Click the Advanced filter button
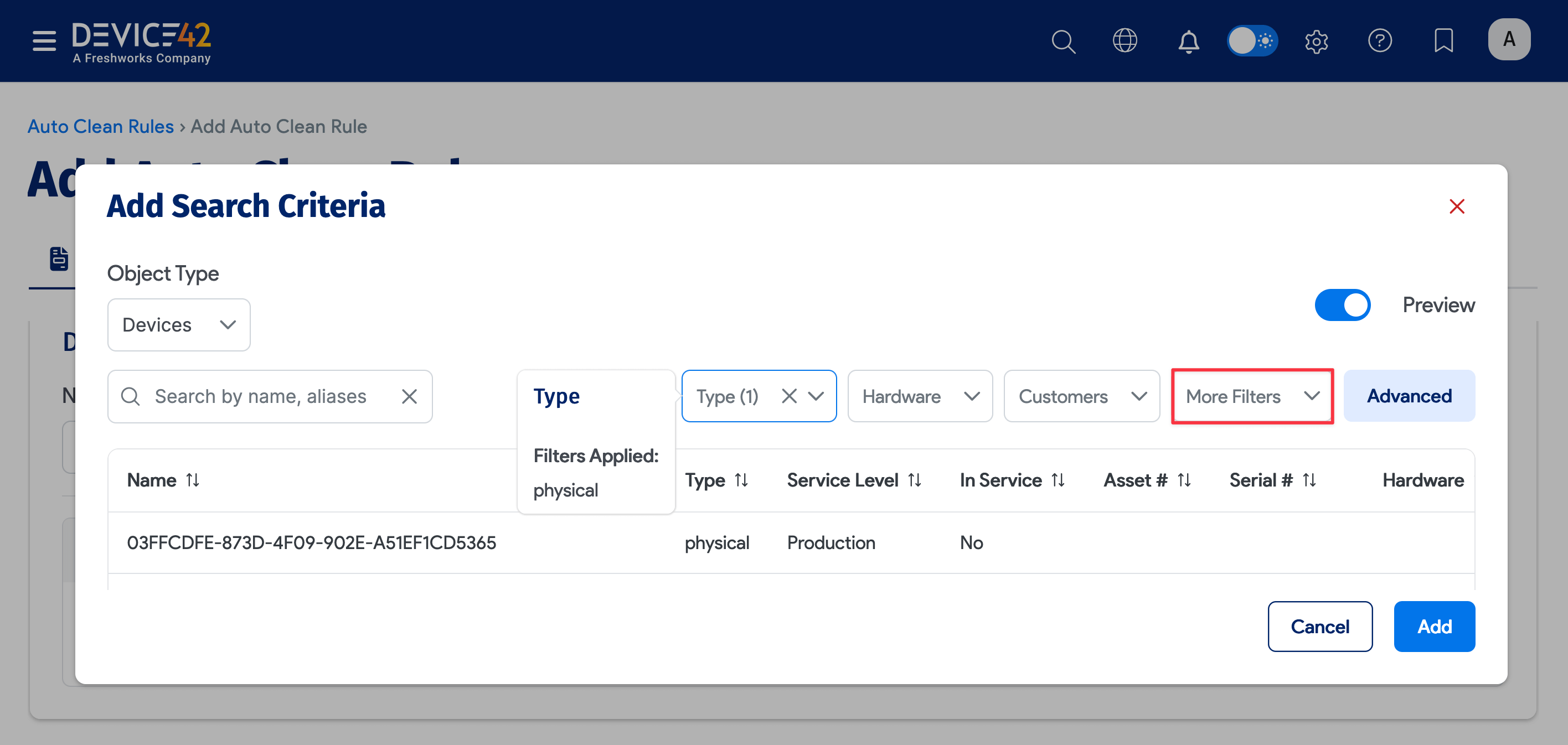This screenshot has width=1568, height=745. [x=1409, y=396]
